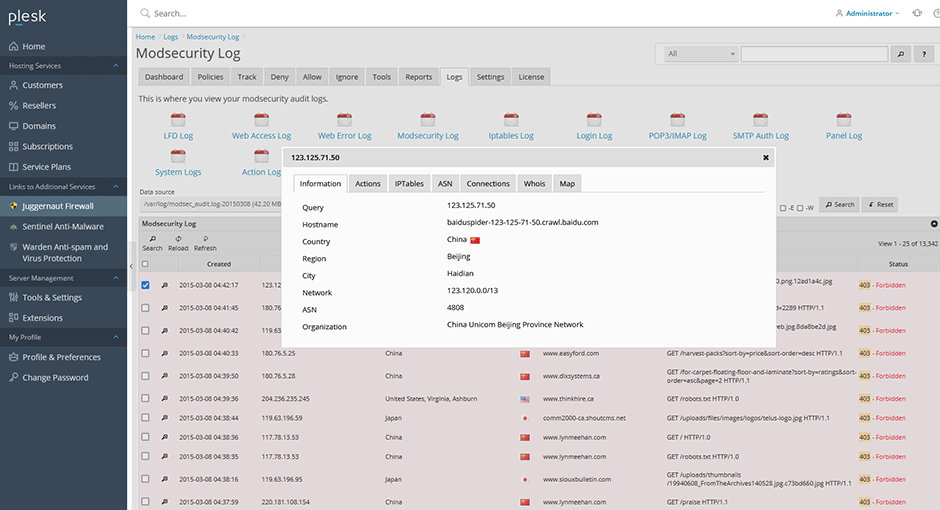Check the 04:39:36 row checkbox
The height and width of the screenshot is (510, 940).
click(145, 399)
